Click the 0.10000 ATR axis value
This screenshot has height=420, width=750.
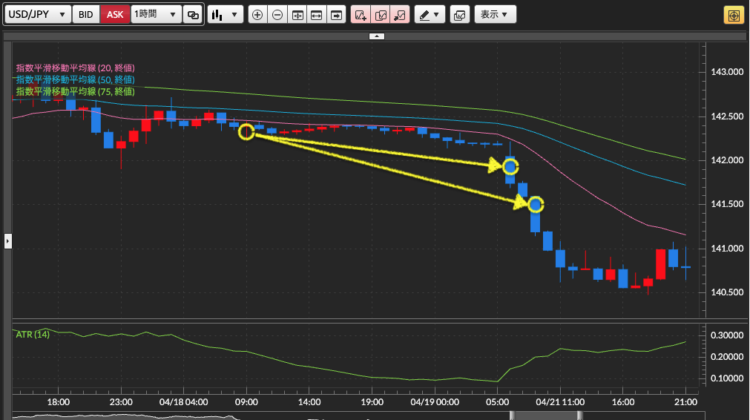click(727, 378)
